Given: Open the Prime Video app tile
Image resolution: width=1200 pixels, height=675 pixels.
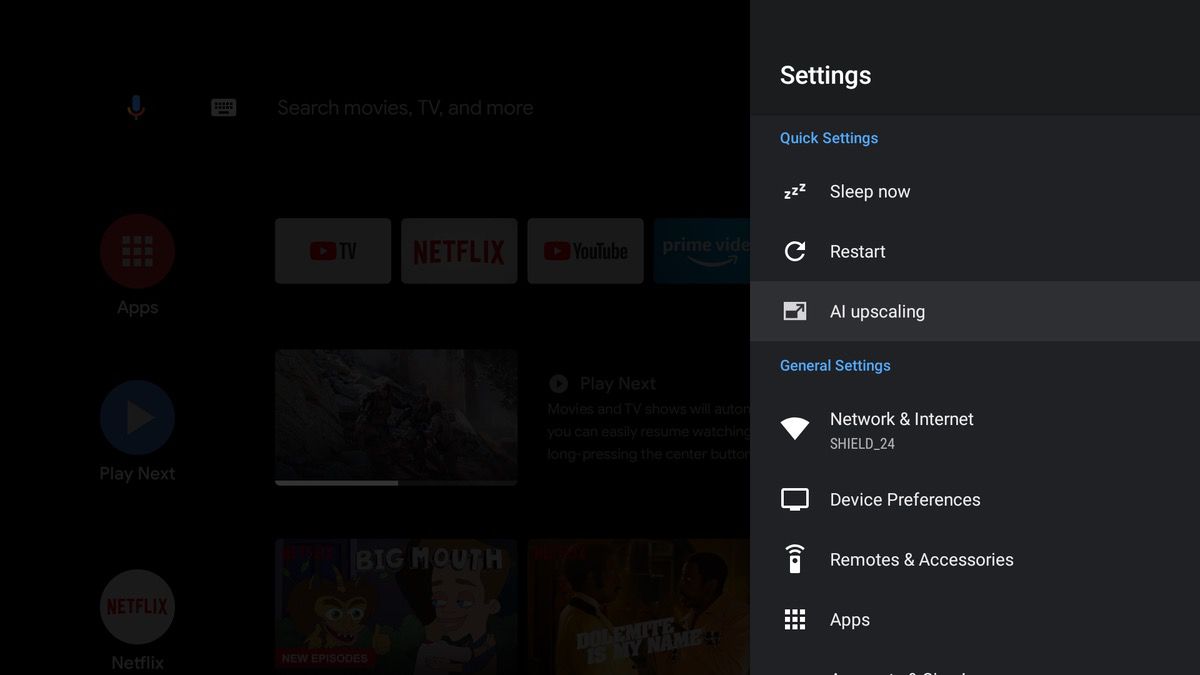Looking at the screenshot, I should point(702,251).
